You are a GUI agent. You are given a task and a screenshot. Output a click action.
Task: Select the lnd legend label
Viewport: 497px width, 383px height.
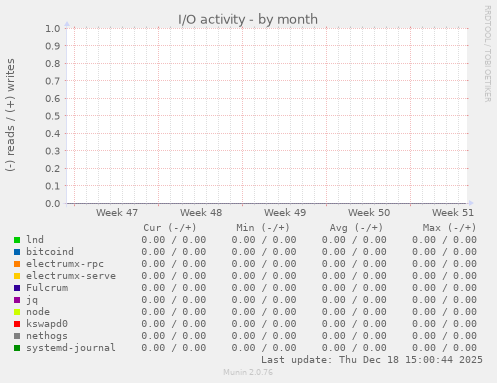tap(35, 239)
